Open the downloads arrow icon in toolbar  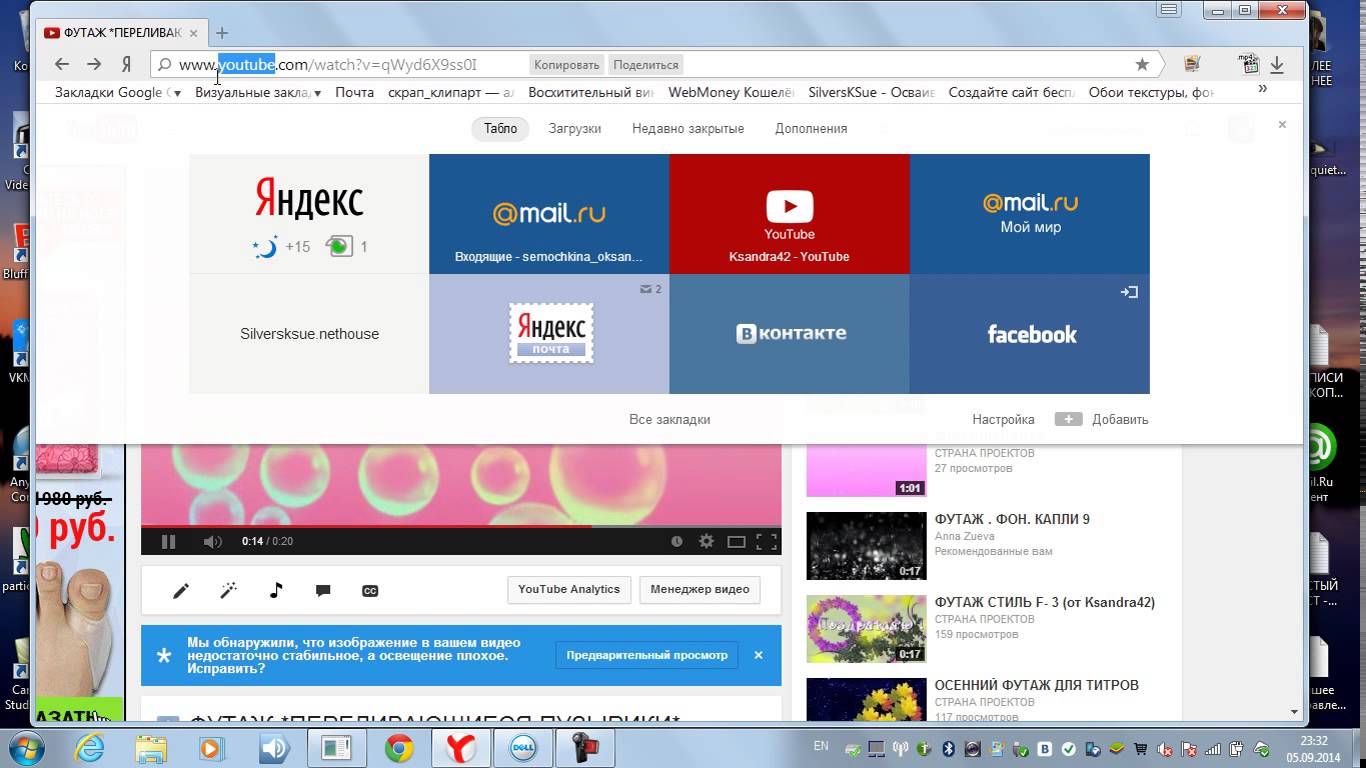[1277, 64]
